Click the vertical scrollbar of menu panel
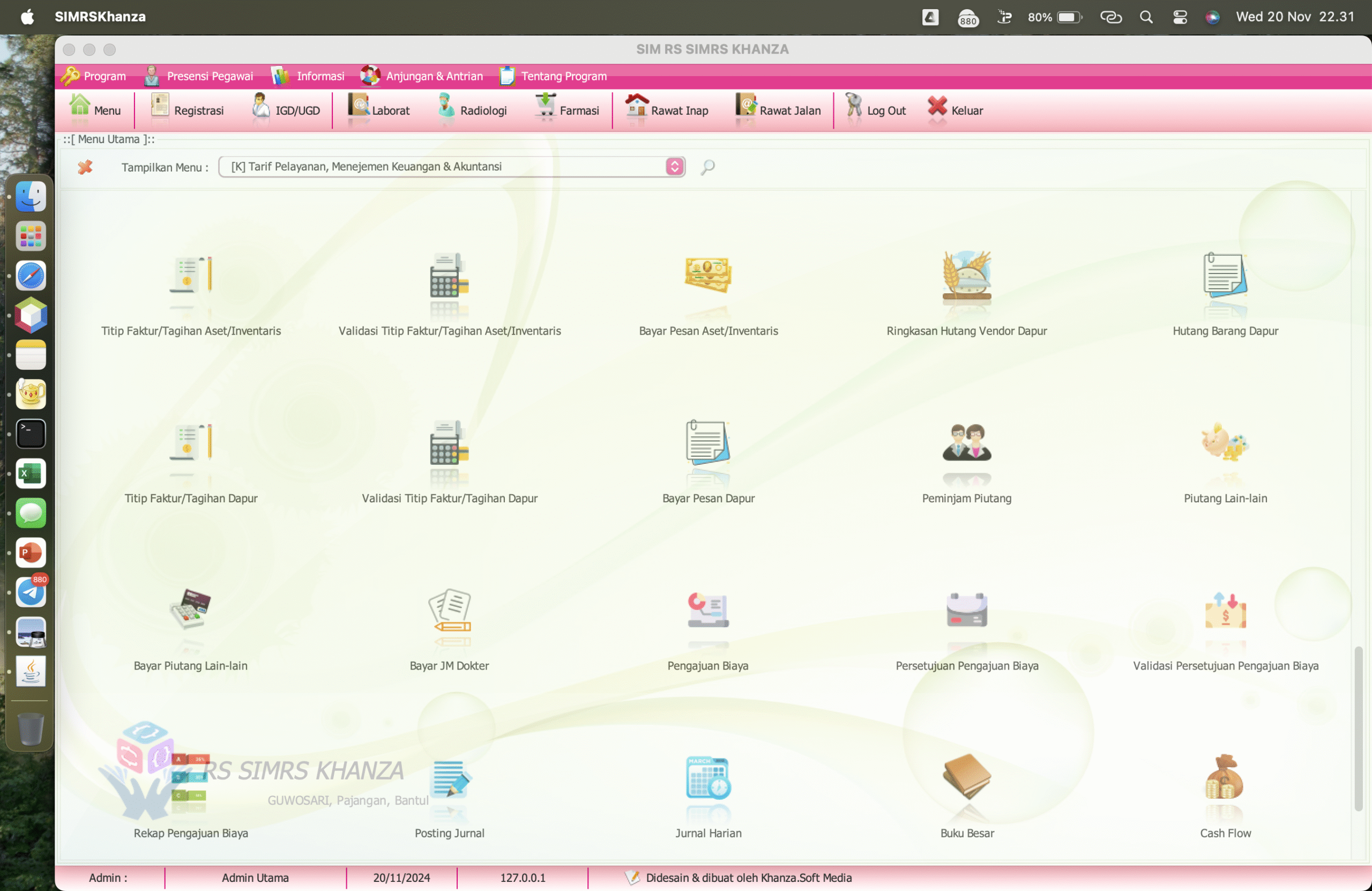The image size is (1372, 891). 1358,729
